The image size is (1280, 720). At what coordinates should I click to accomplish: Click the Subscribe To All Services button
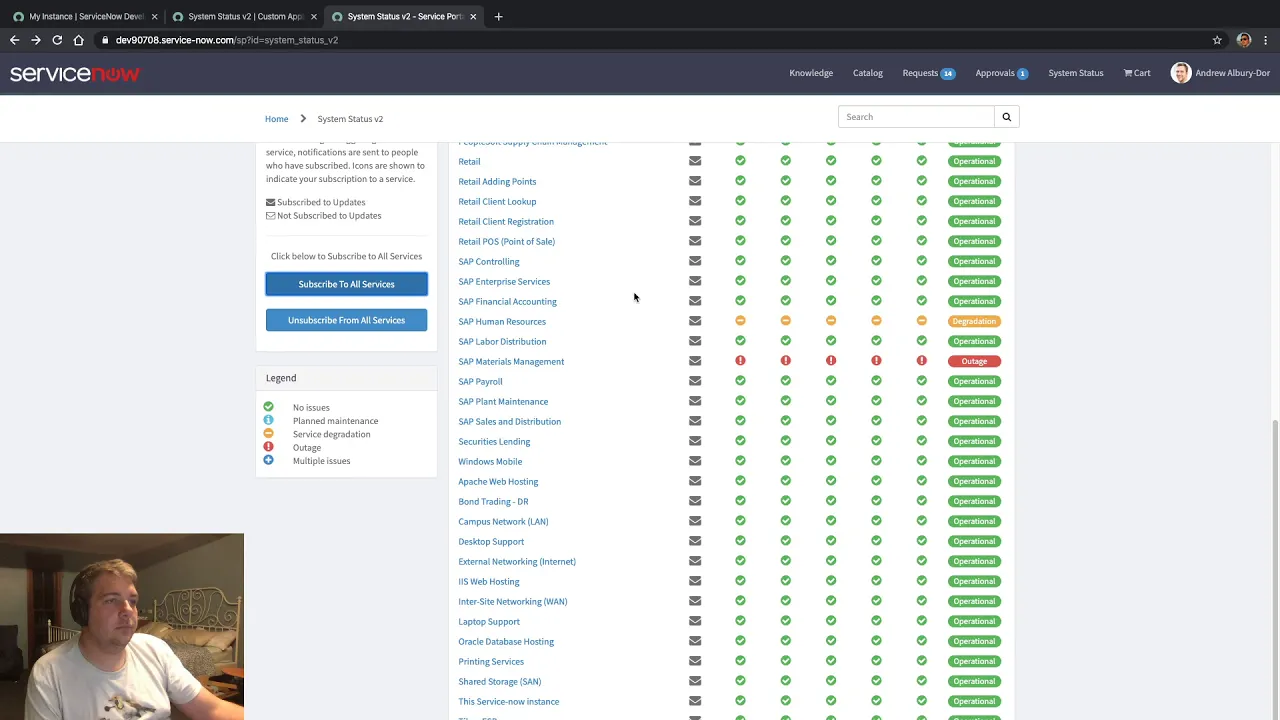point(346,284)
